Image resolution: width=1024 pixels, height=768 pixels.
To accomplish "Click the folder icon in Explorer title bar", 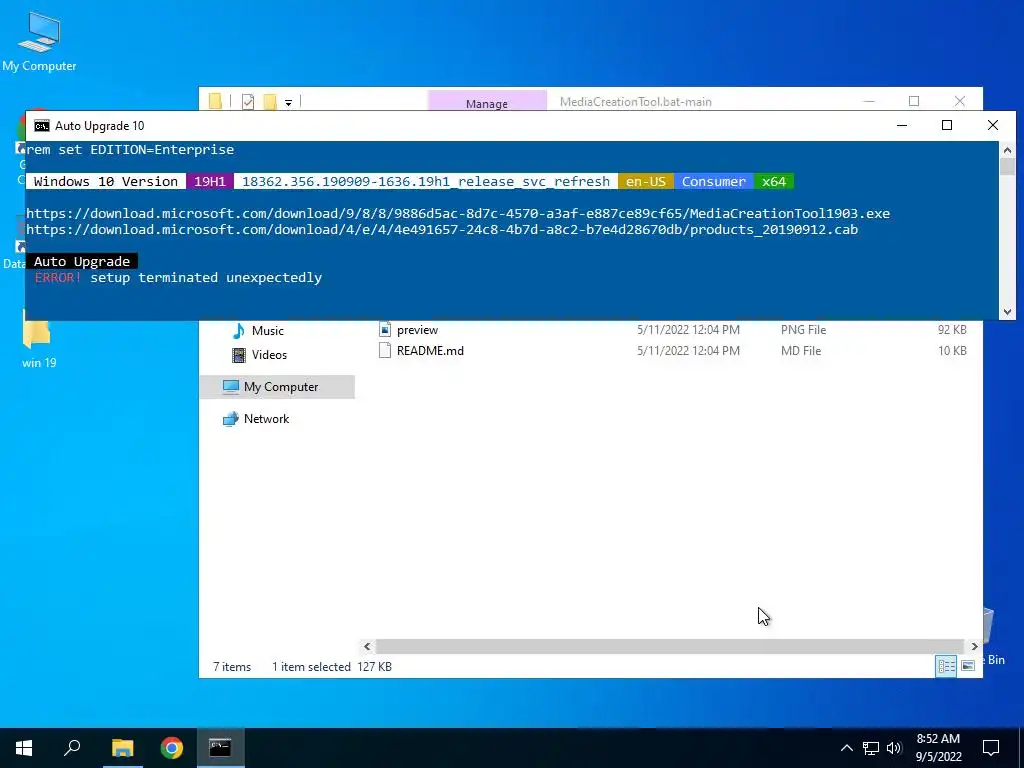I will point(216,101).
